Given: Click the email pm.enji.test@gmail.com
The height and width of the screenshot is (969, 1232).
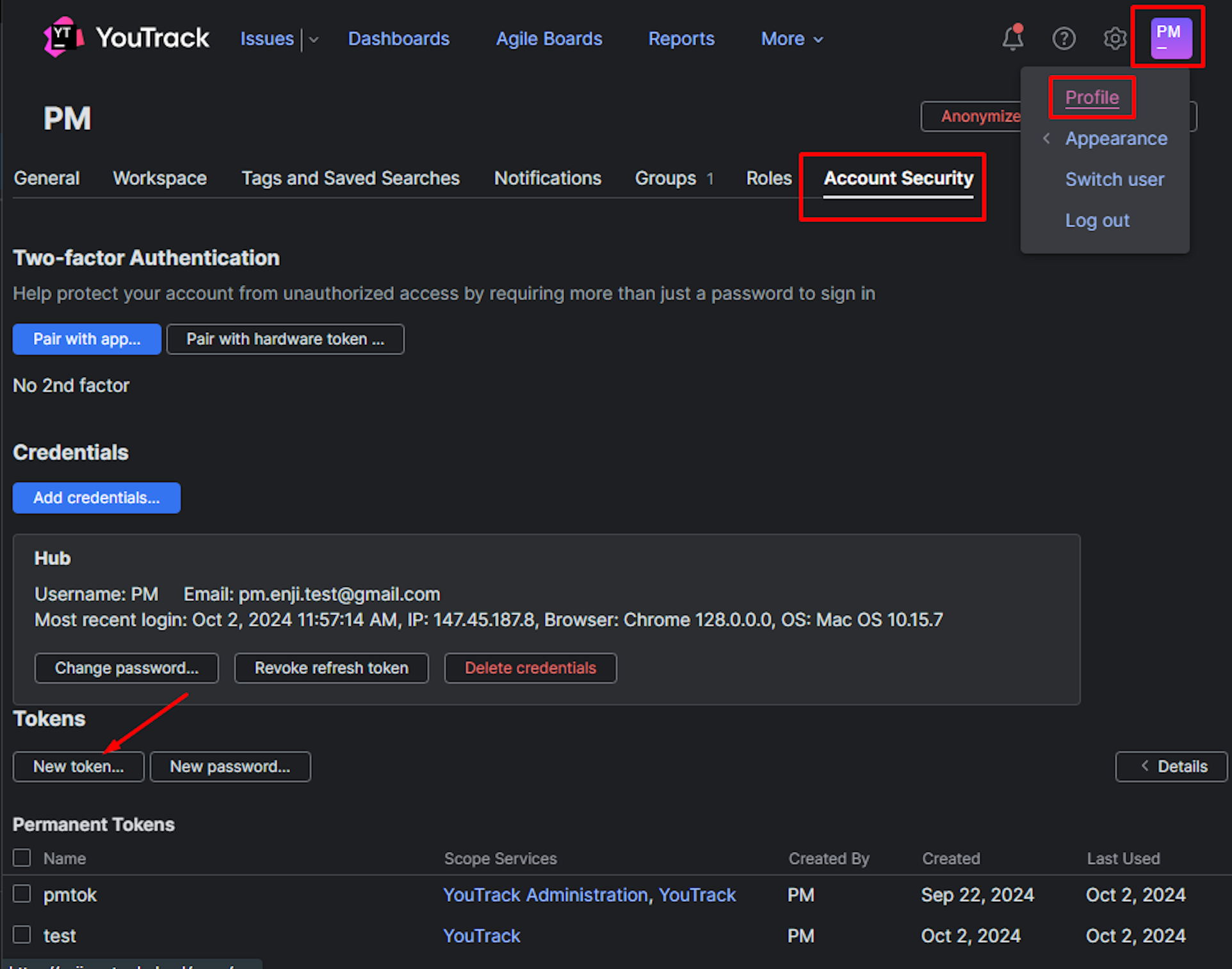Looking at the screenshot, I should (x=339, y=594).
